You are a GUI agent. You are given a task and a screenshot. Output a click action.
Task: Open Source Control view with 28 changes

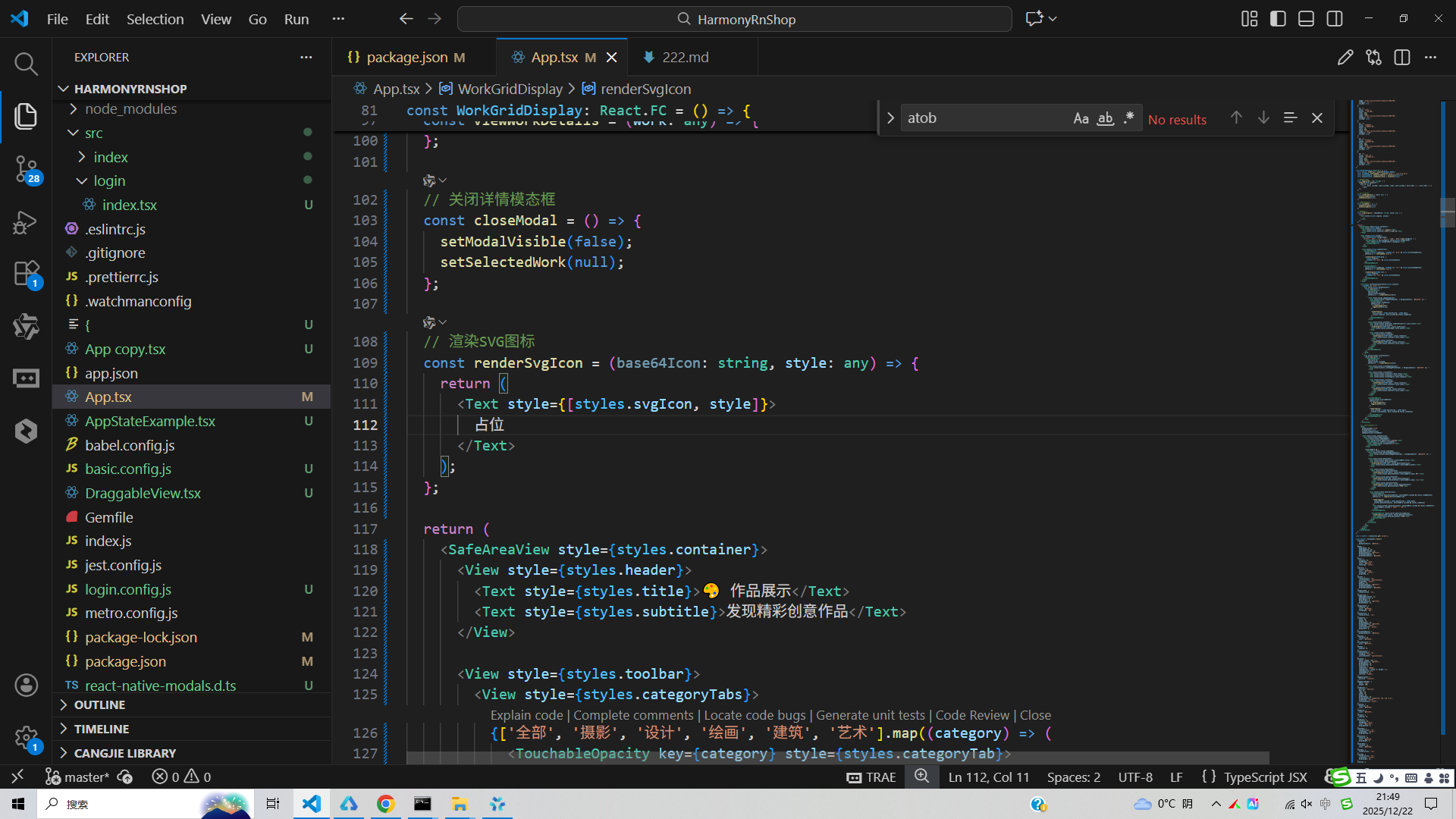(26, 168)
